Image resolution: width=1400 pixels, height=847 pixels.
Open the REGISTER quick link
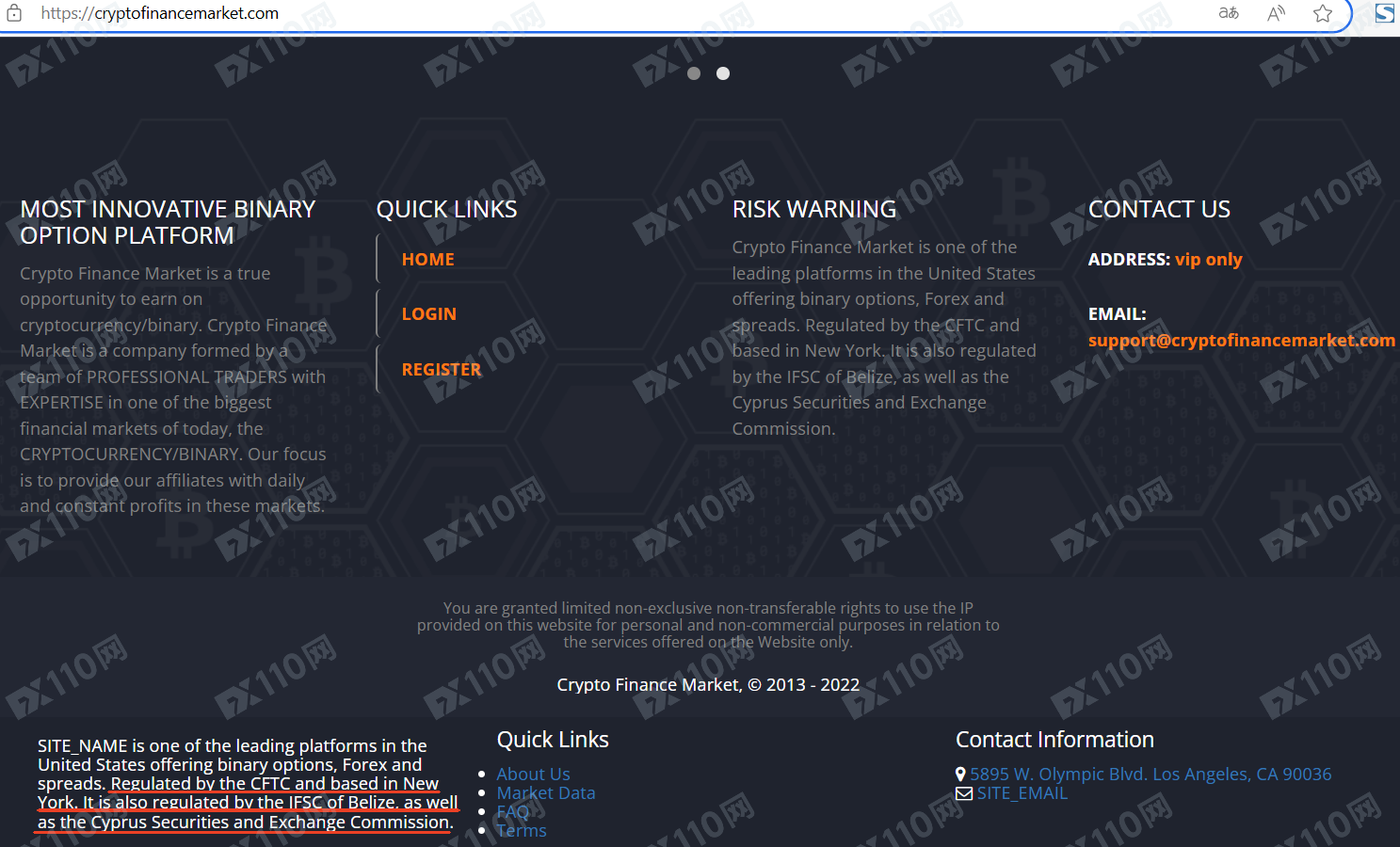tap(441, 370)
